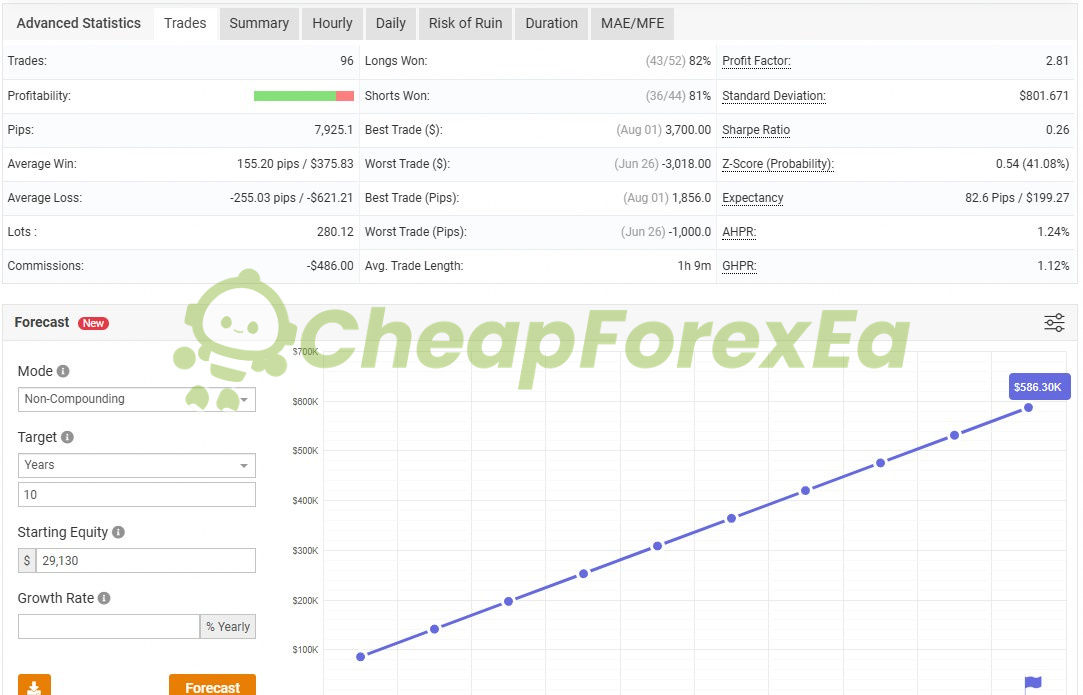Click the Standard Deviation label link
The image size is (1083, 695).
774,96
